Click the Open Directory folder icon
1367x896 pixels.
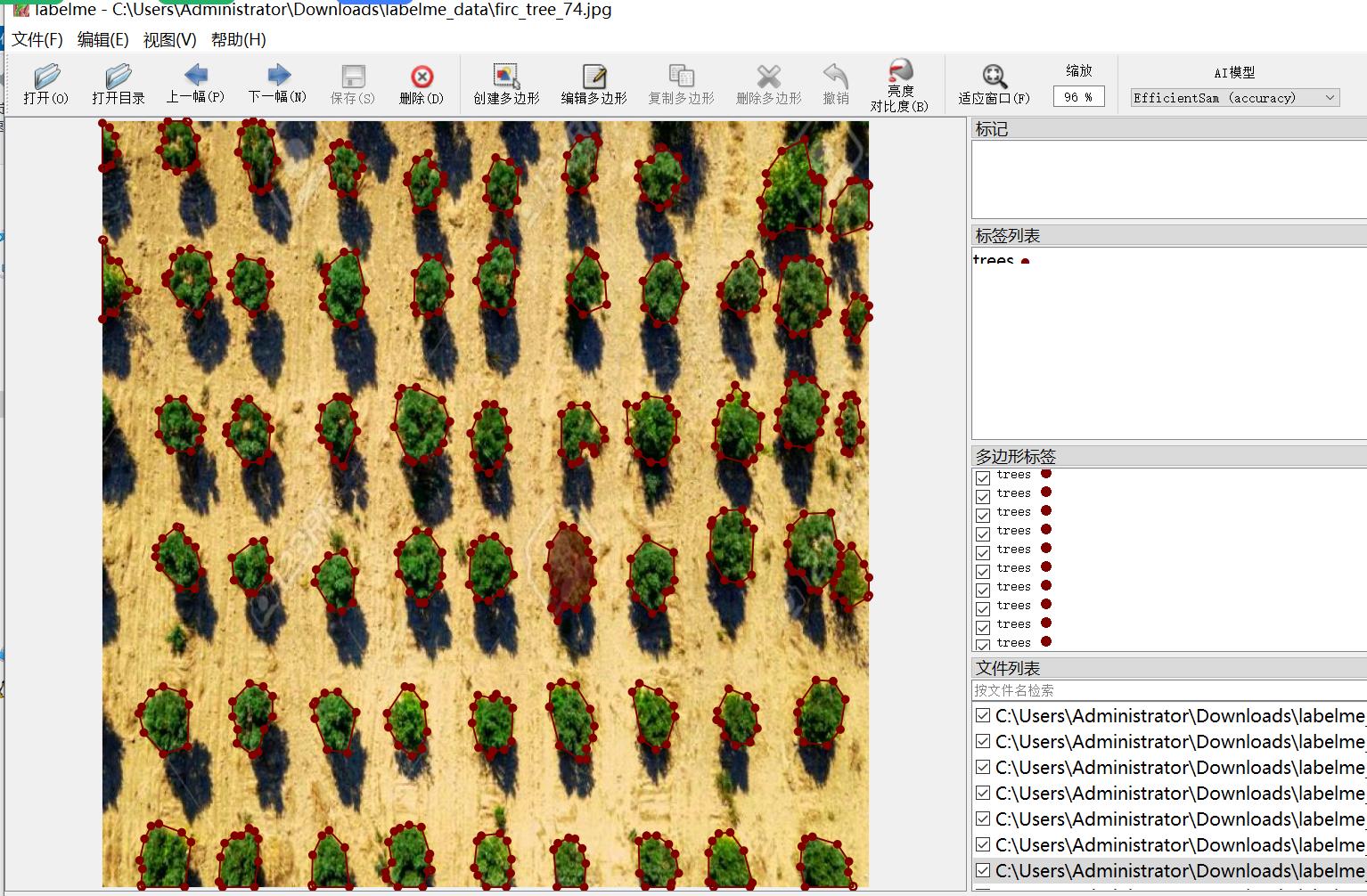(x=118, y=77)
